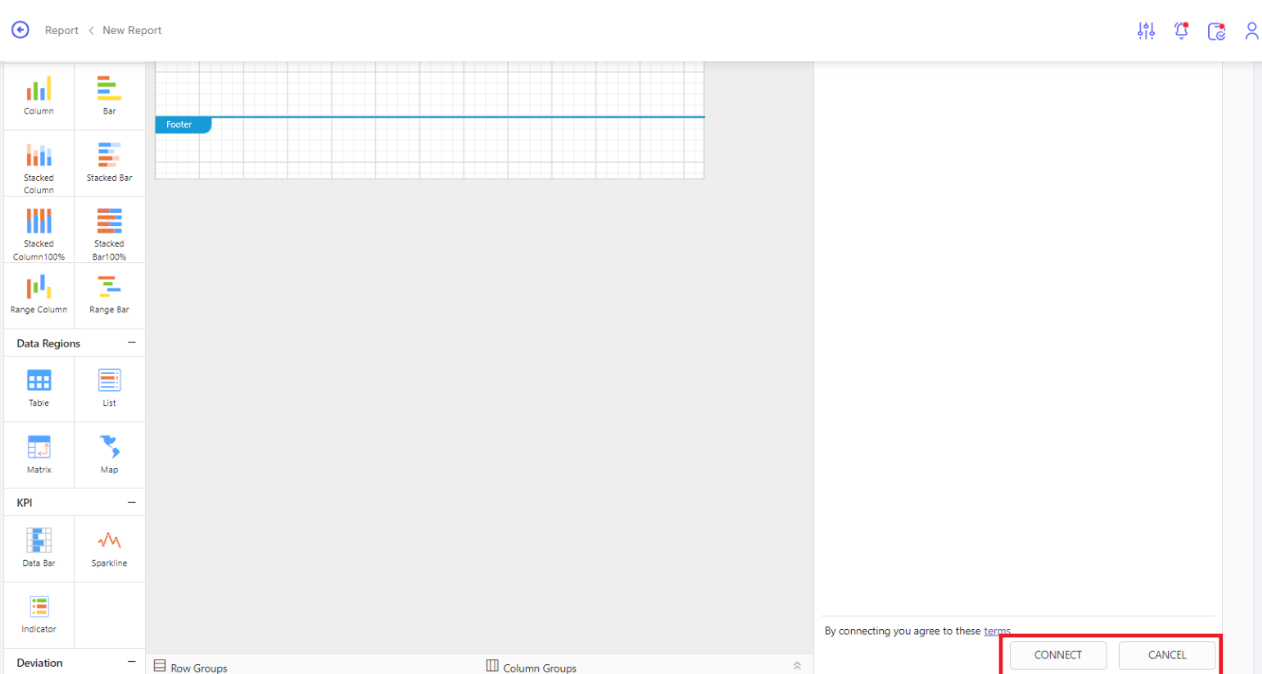This screenshot has width=1262, height=674.
Task: Select the Range Column chart
Action: pyautogui.click(x=39, y=295)
